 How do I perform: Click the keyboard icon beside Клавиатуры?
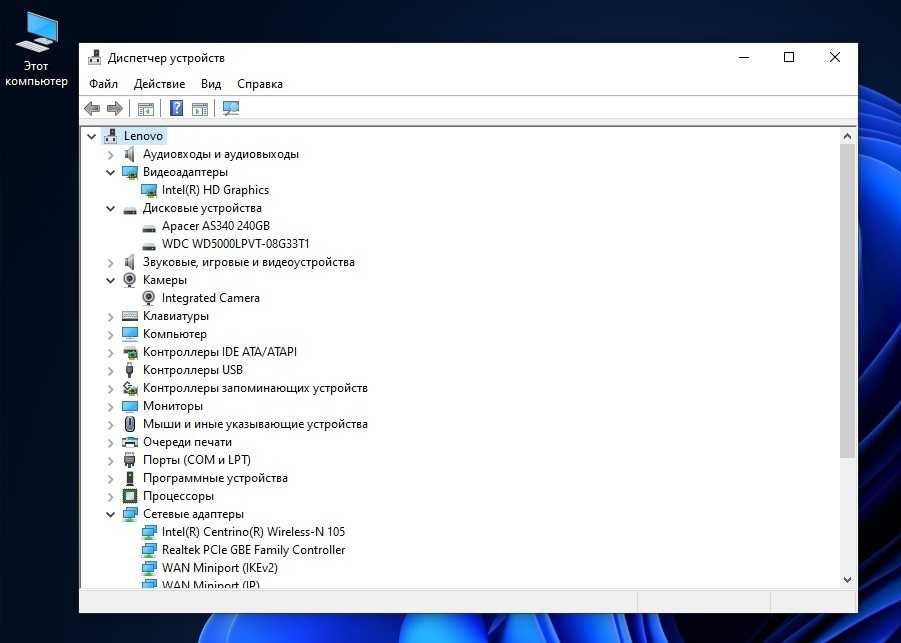pyautogui.click(x=130, y=316)
